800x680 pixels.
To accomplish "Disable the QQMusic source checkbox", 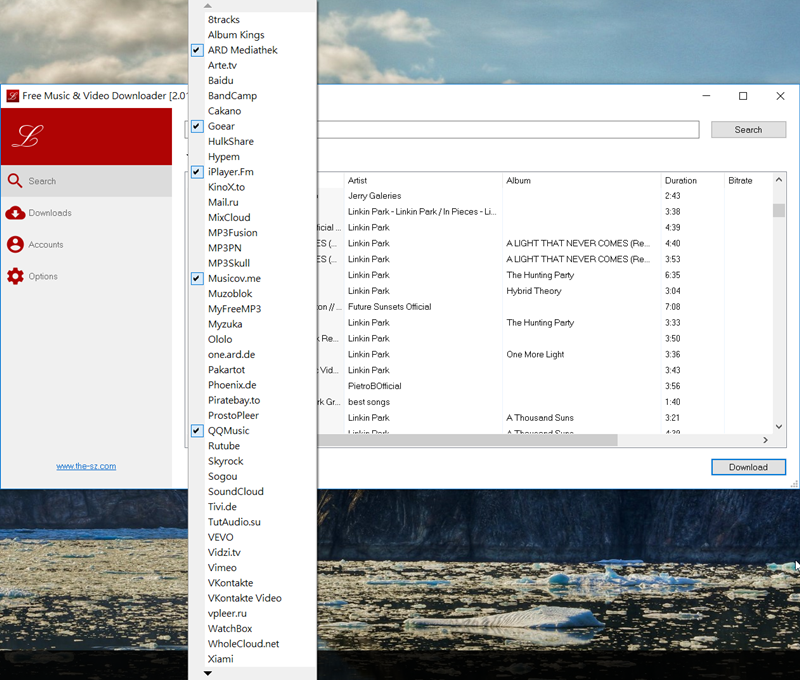I will pos(198,431).
